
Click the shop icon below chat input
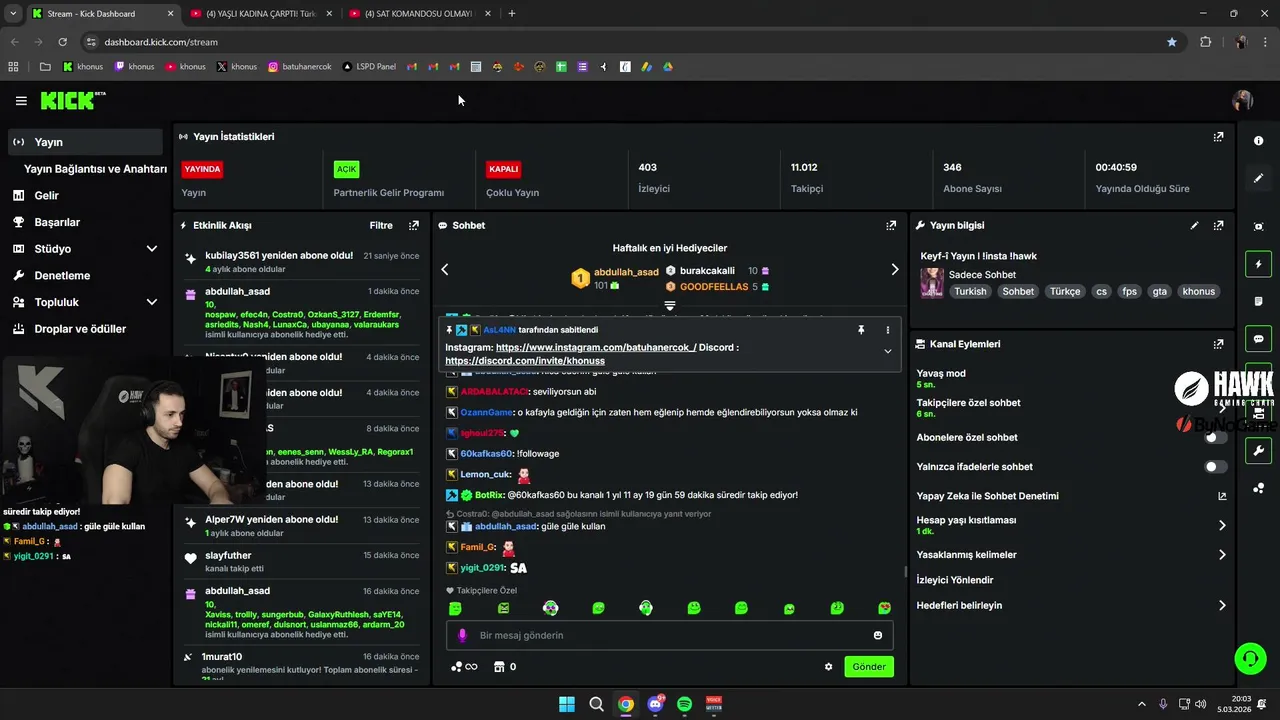click(x=499, y=667)
